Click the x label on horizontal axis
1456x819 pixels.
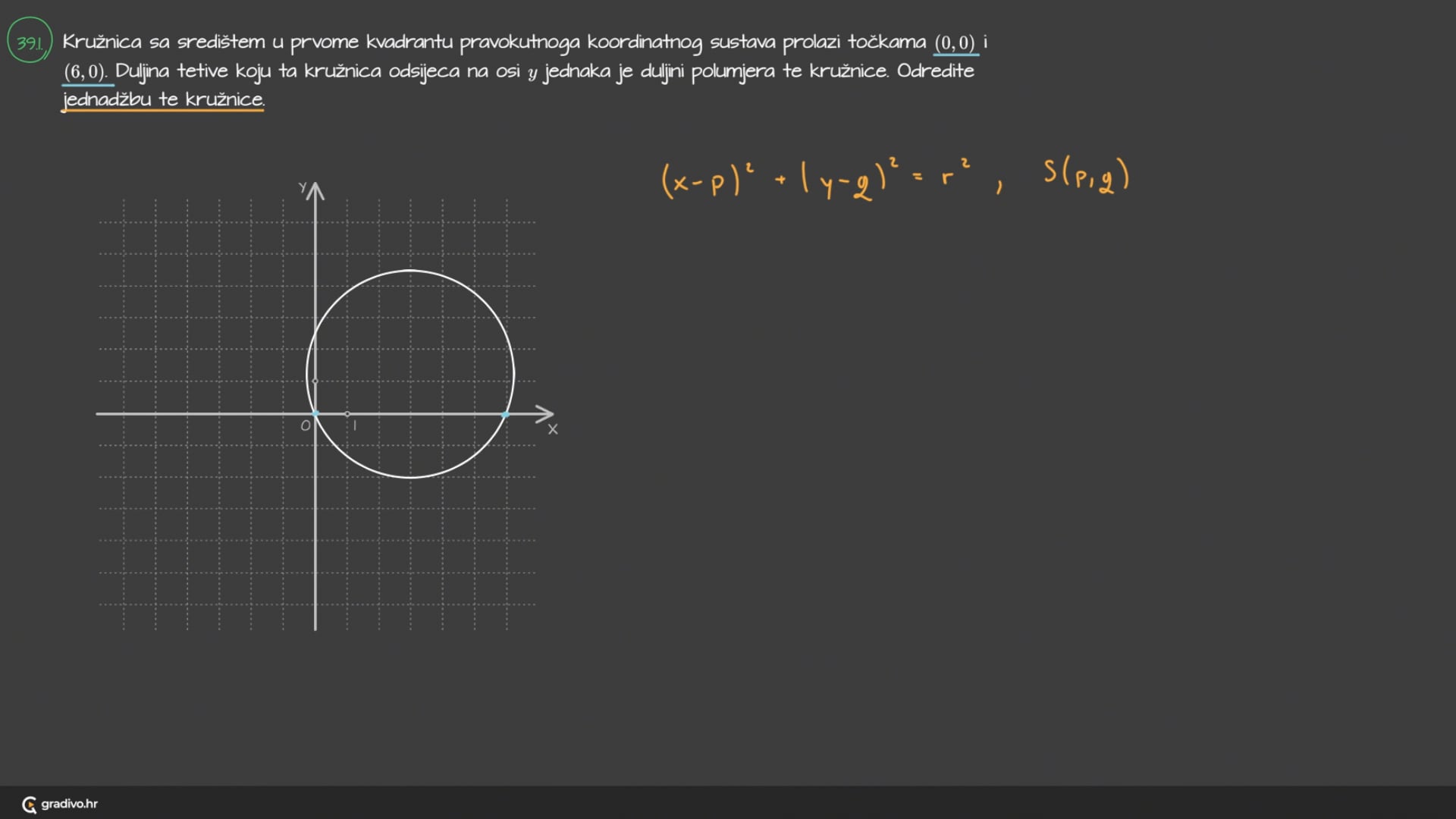click(553, 429)
